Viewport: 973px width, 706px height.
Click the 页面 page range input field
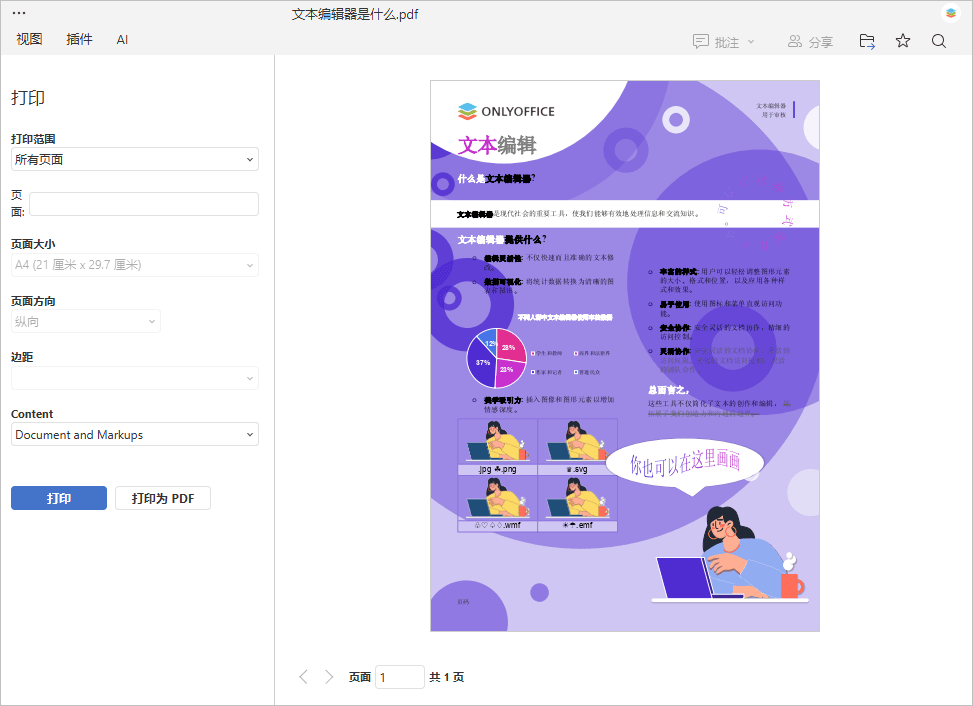click(143, 204)
